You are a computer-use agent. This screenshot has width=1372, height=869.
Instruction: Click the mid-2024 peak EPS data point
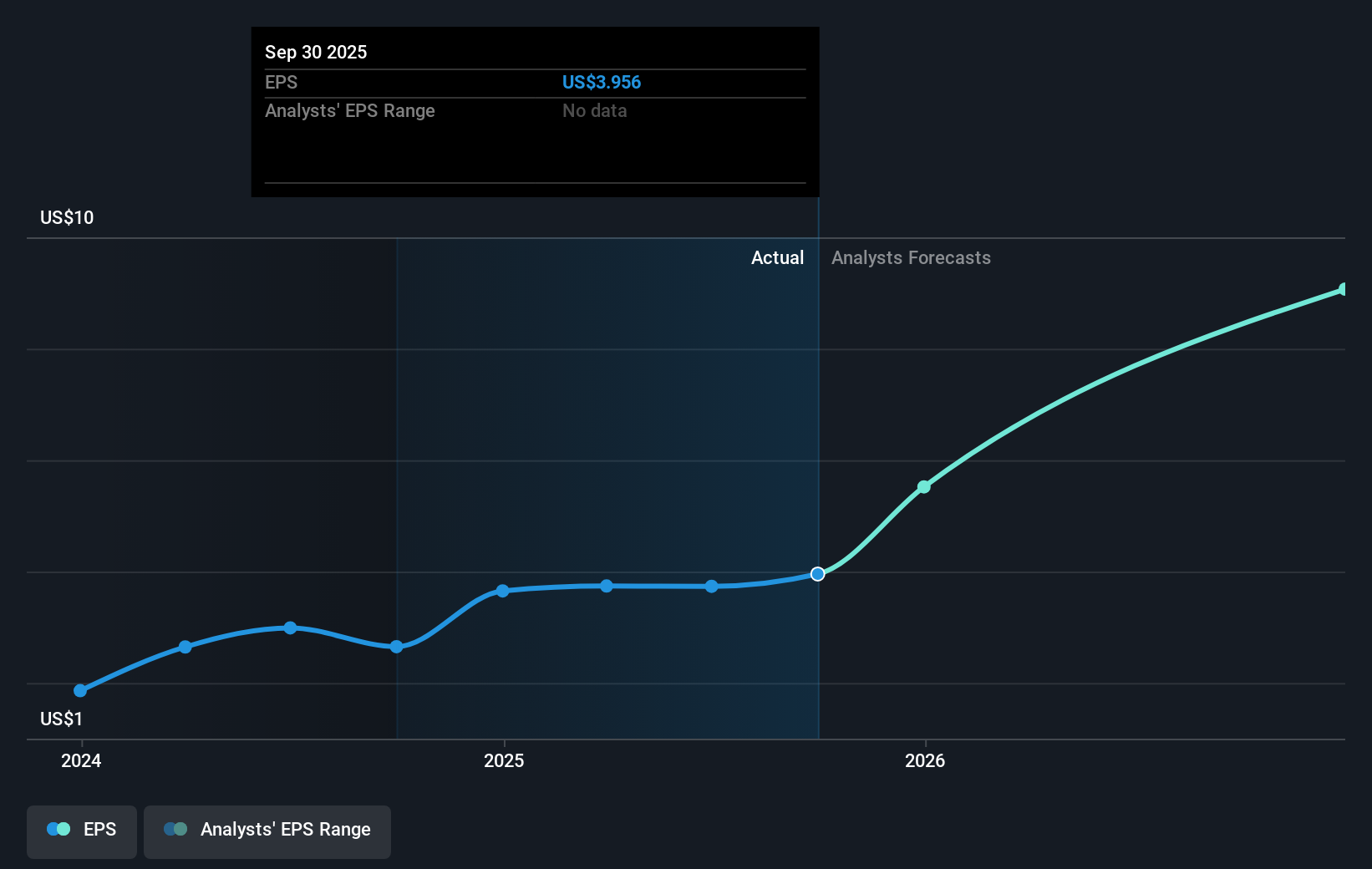click(x=290, y=628)
